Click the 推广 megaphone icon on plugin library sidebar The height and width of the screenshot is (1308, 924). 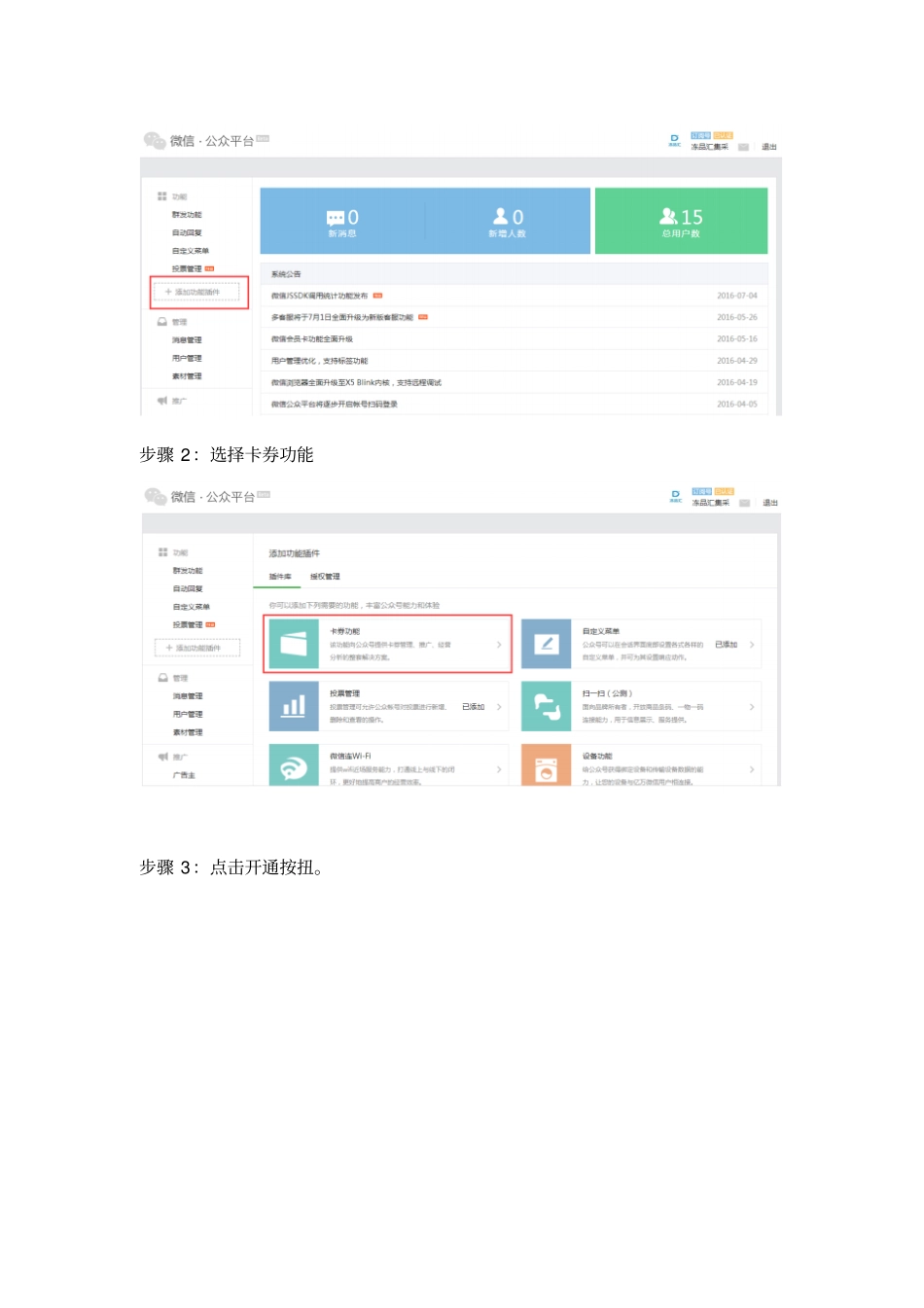(x=163, y=756)
